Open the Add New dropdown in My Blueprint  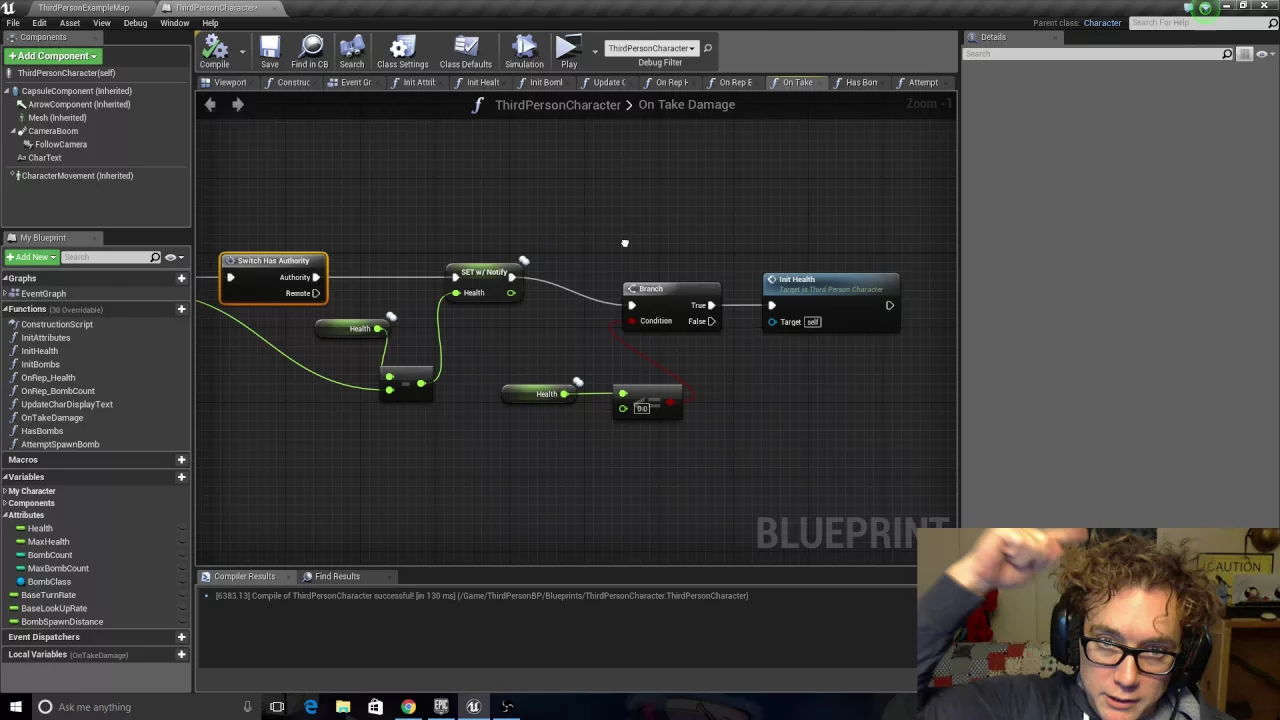(x=30, y=257)
